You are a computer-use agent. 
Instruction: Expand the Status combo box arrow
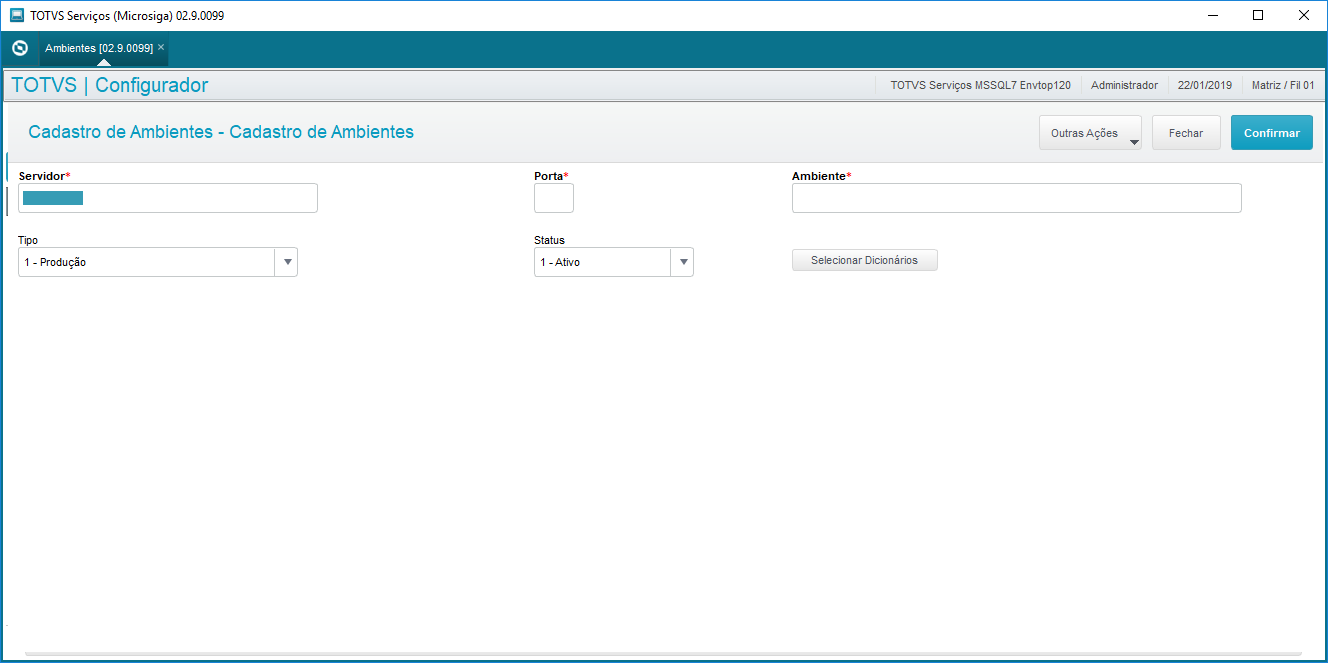click(683, 262)
